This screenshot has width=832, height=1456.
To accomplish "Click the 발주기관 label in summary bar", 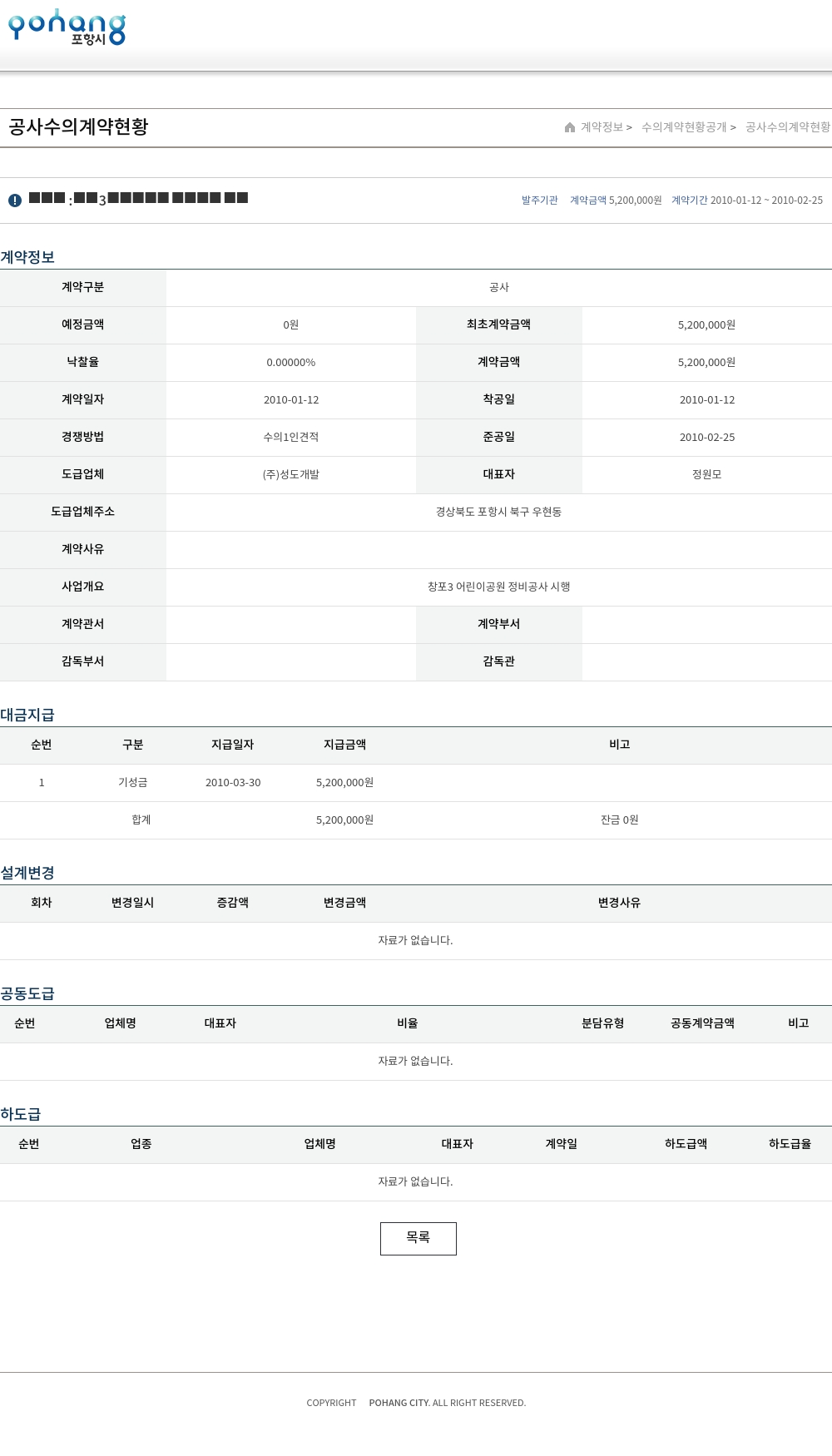I will (x=540, y=201).
